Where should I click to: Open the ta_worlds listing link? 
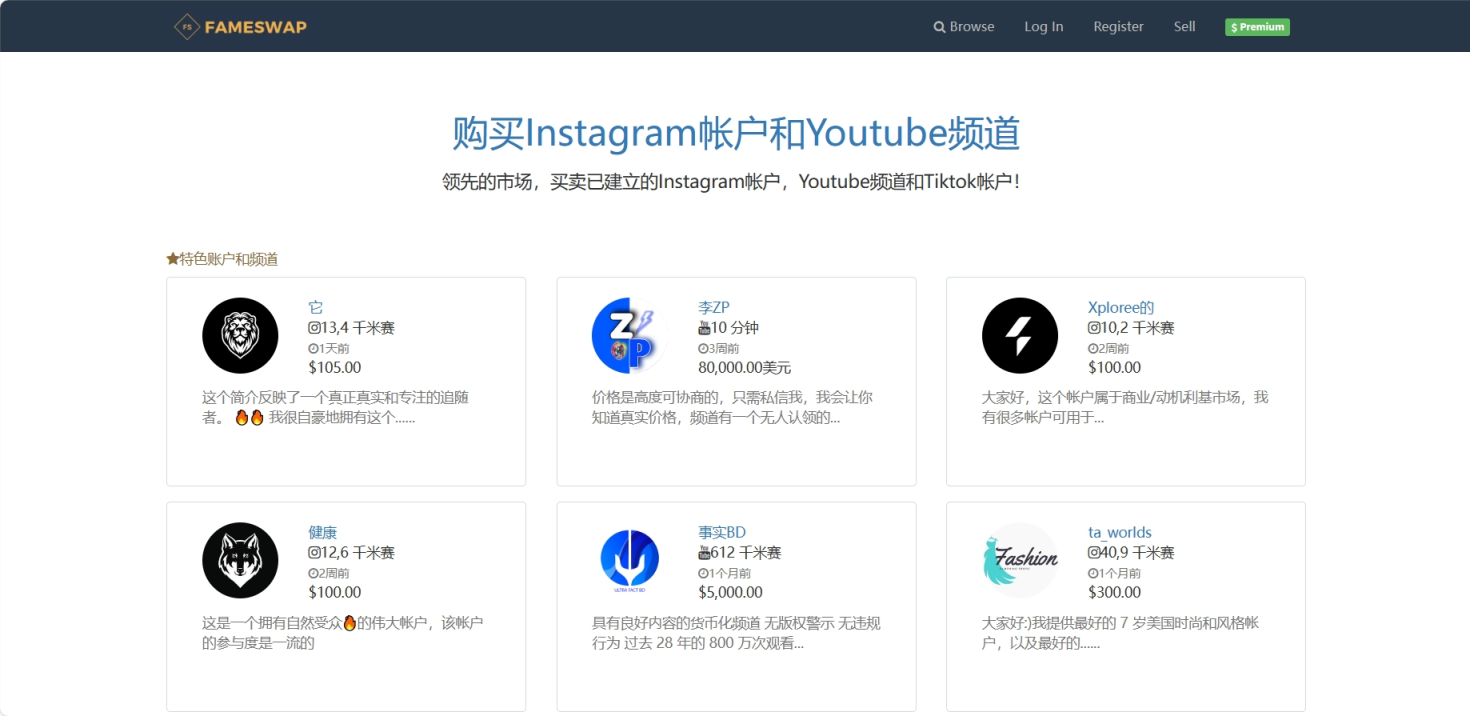[x=1119, y=532]
